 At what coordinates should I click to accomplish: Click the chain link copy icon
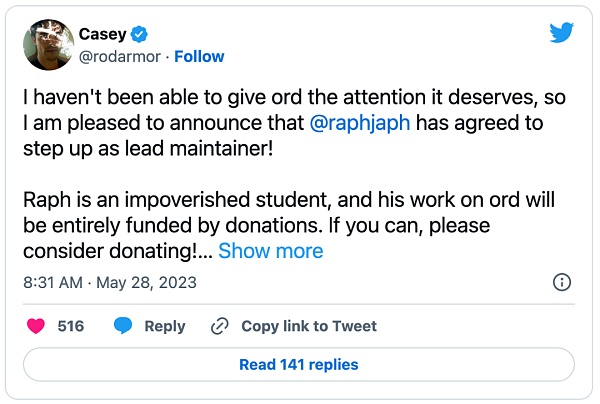(219, 326)
